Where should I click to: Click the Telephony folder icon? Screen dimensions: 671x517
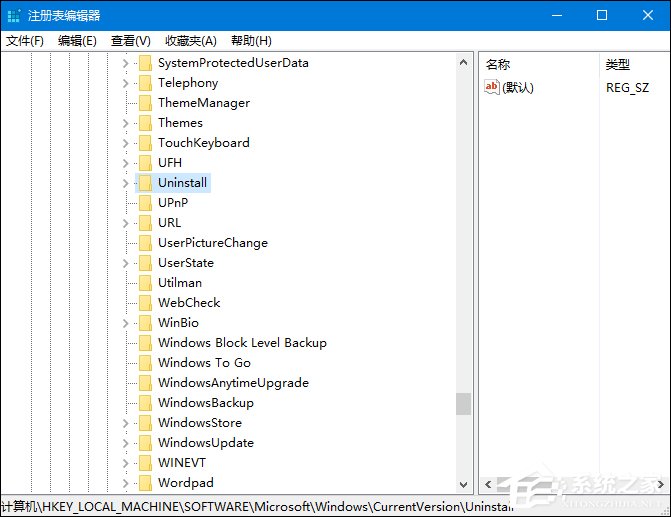click(x=145, y=83)
